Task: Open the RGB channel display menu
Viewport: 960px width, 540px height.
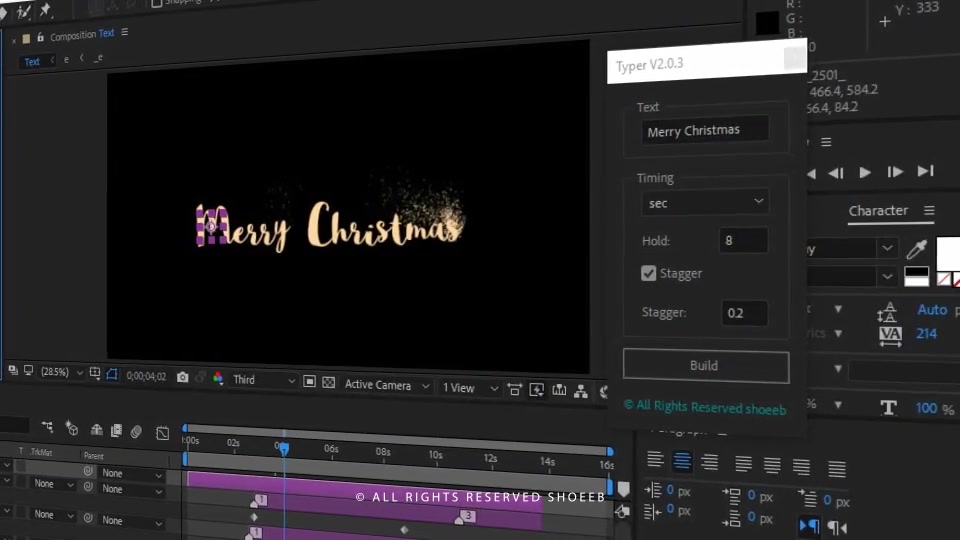Action: coord(218,378)
